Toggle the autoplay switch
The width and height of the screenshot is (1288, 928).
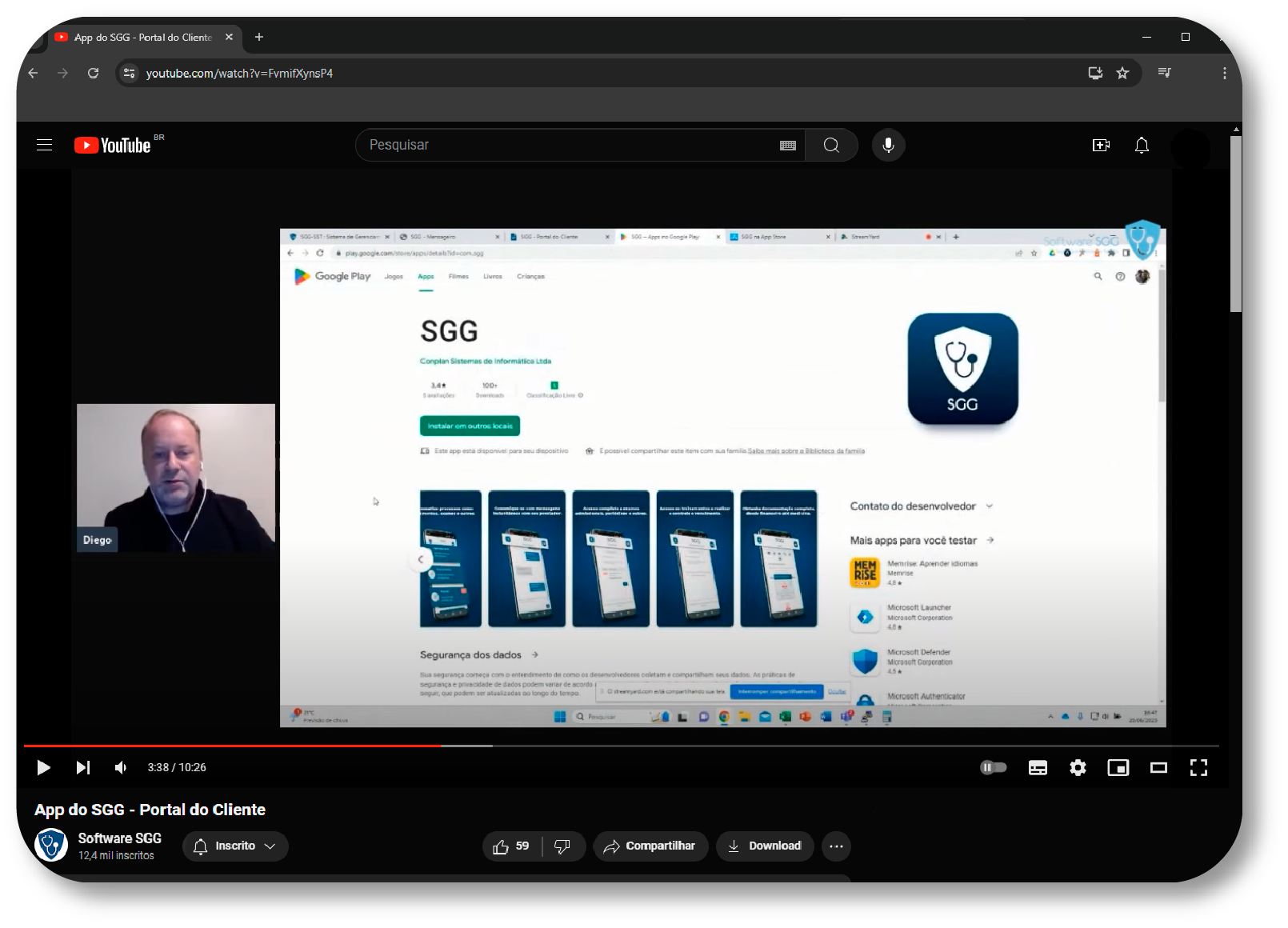993,767
